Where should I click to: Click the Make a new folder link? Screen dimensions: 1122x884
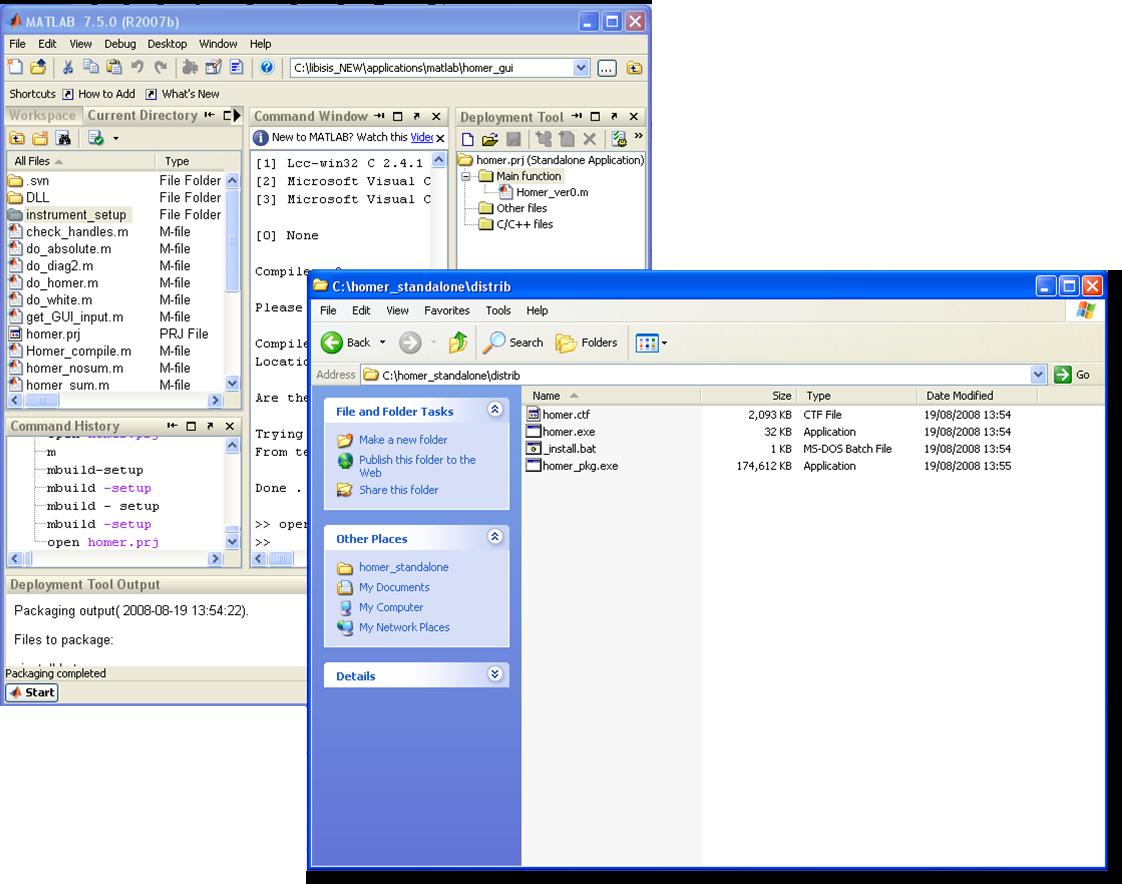403,440
